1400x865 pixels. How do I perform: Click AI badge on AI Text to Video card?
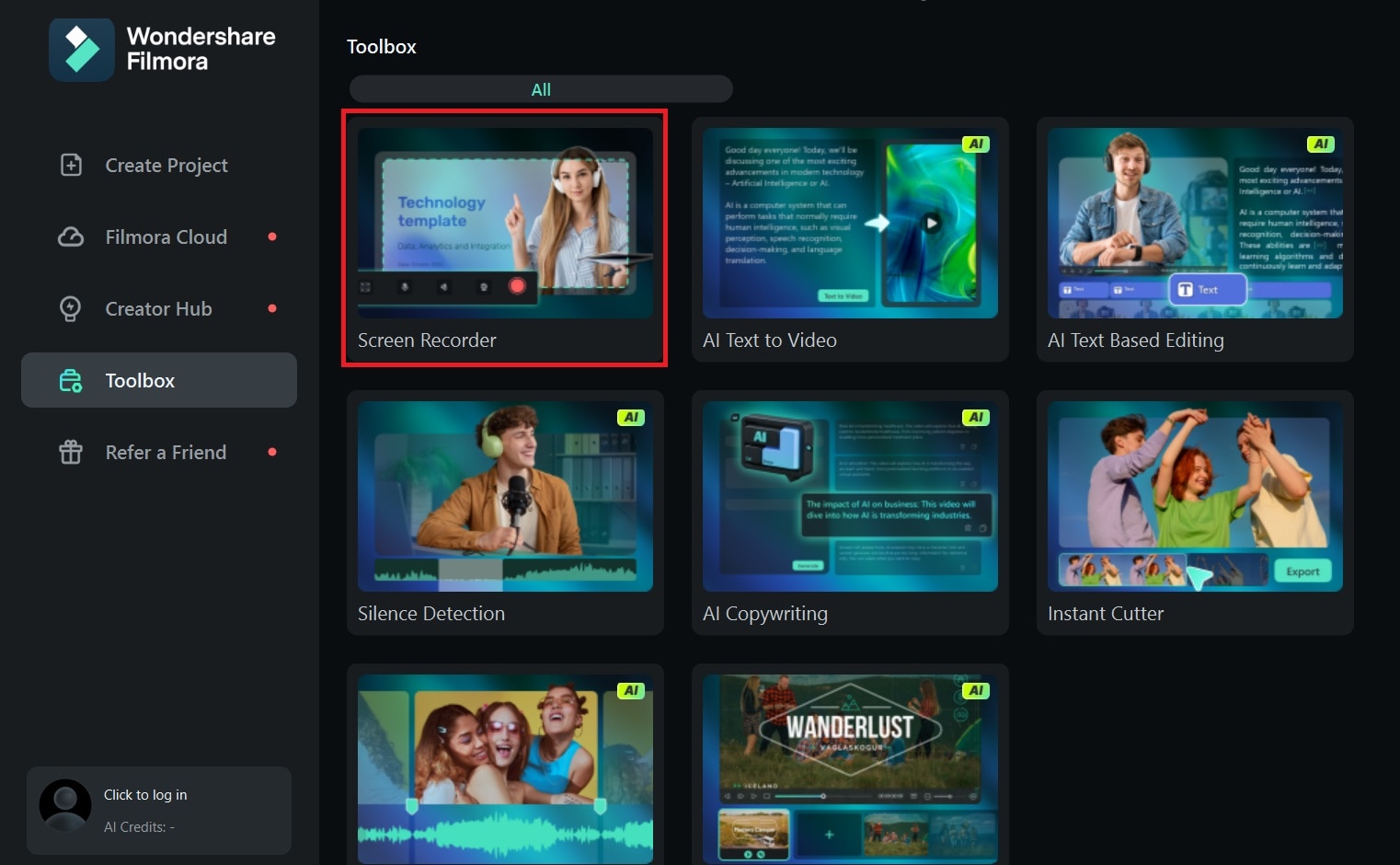(975, 144)
